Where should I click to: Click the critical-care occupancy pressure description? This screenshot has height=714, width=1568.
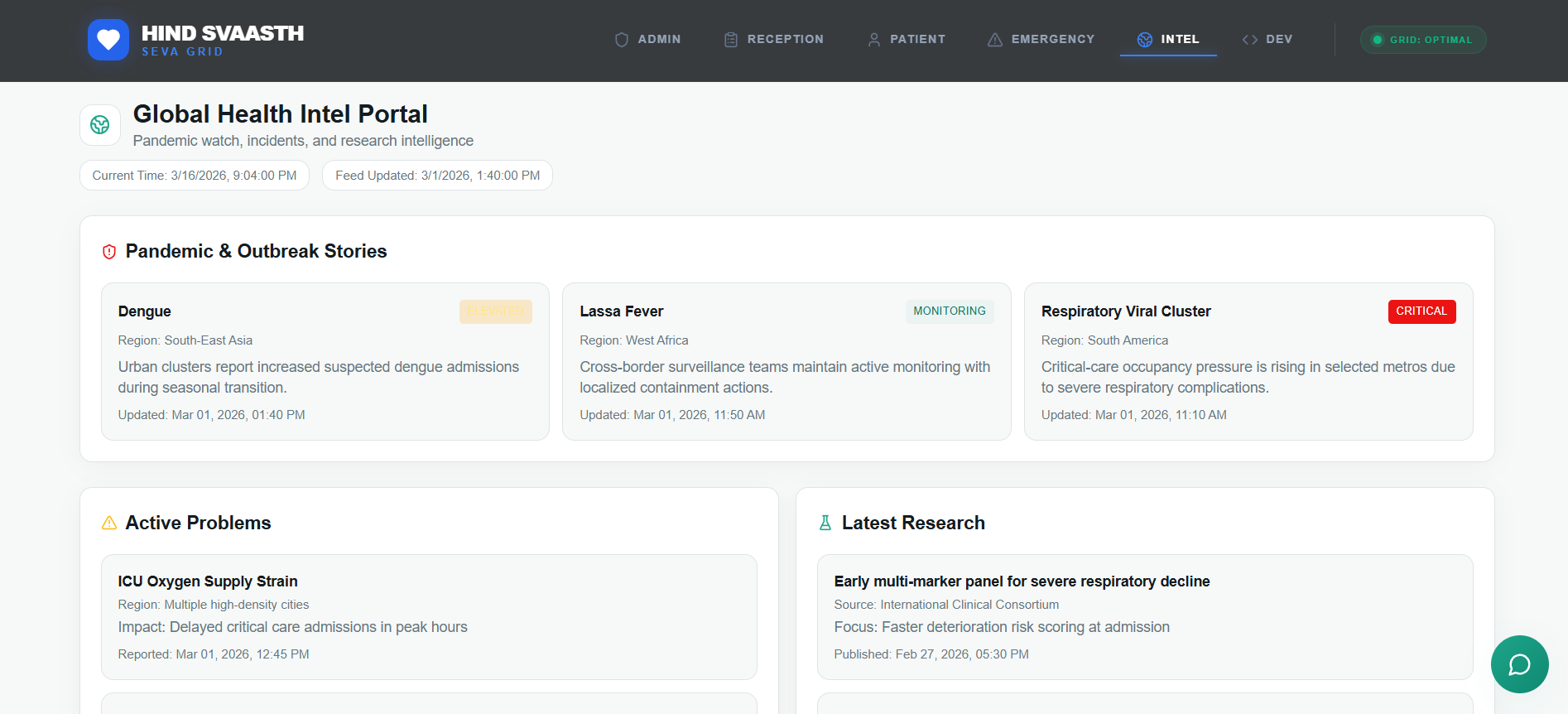click(1248, 377)
